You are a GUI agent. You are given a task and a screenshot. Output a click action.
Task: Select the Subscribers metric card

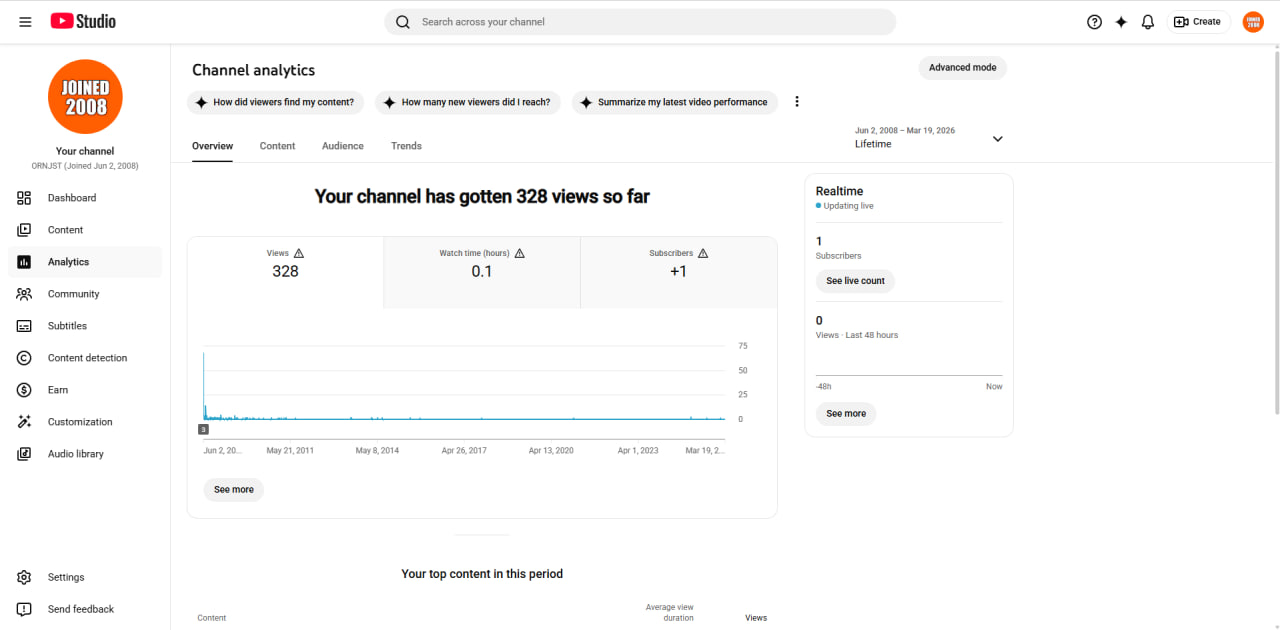(679, 272)
